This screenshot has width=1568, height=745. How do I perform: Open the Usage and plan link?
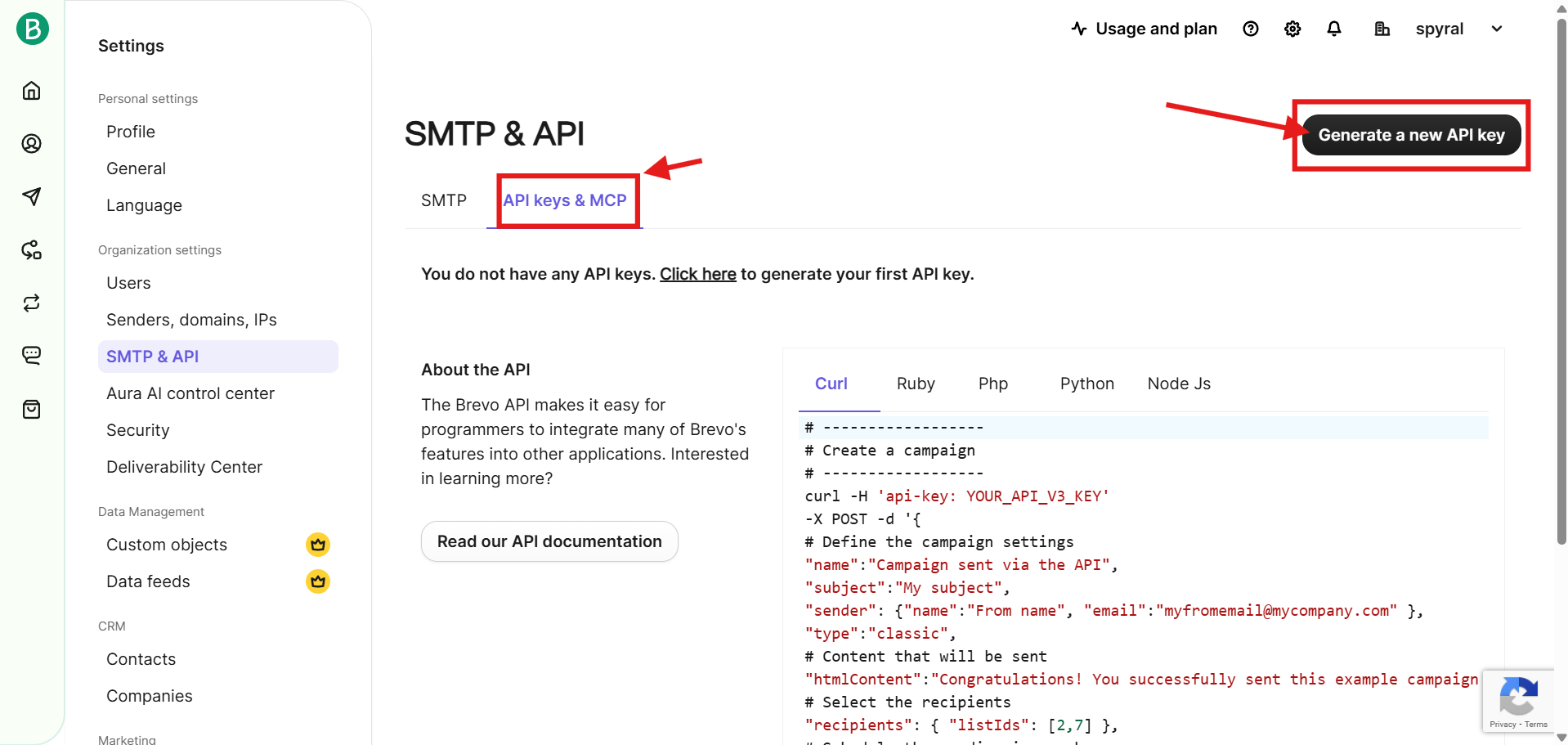pyautogui.click(x=1145, y=29)
